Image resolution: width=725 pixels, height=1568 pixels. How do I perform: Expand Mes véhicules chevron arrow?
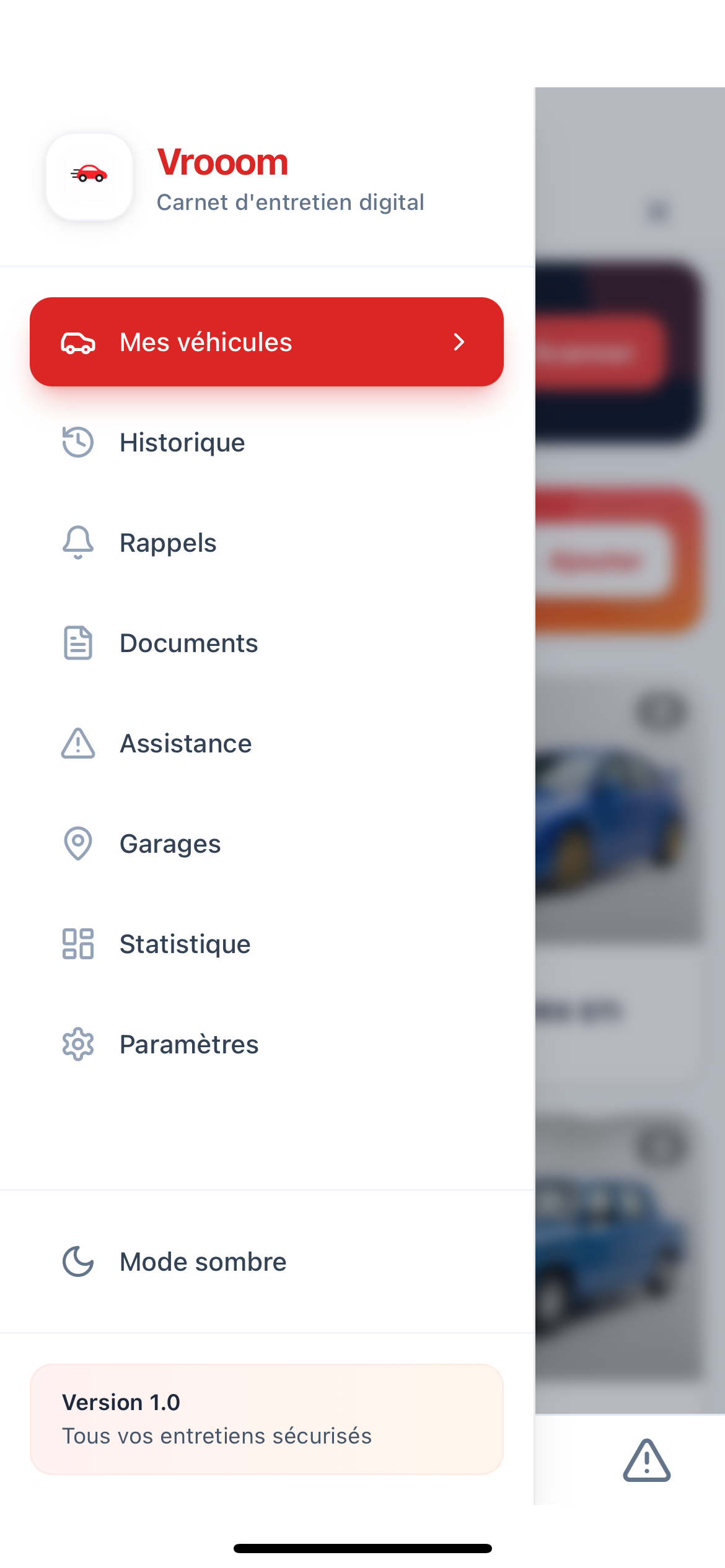[459, 342]
